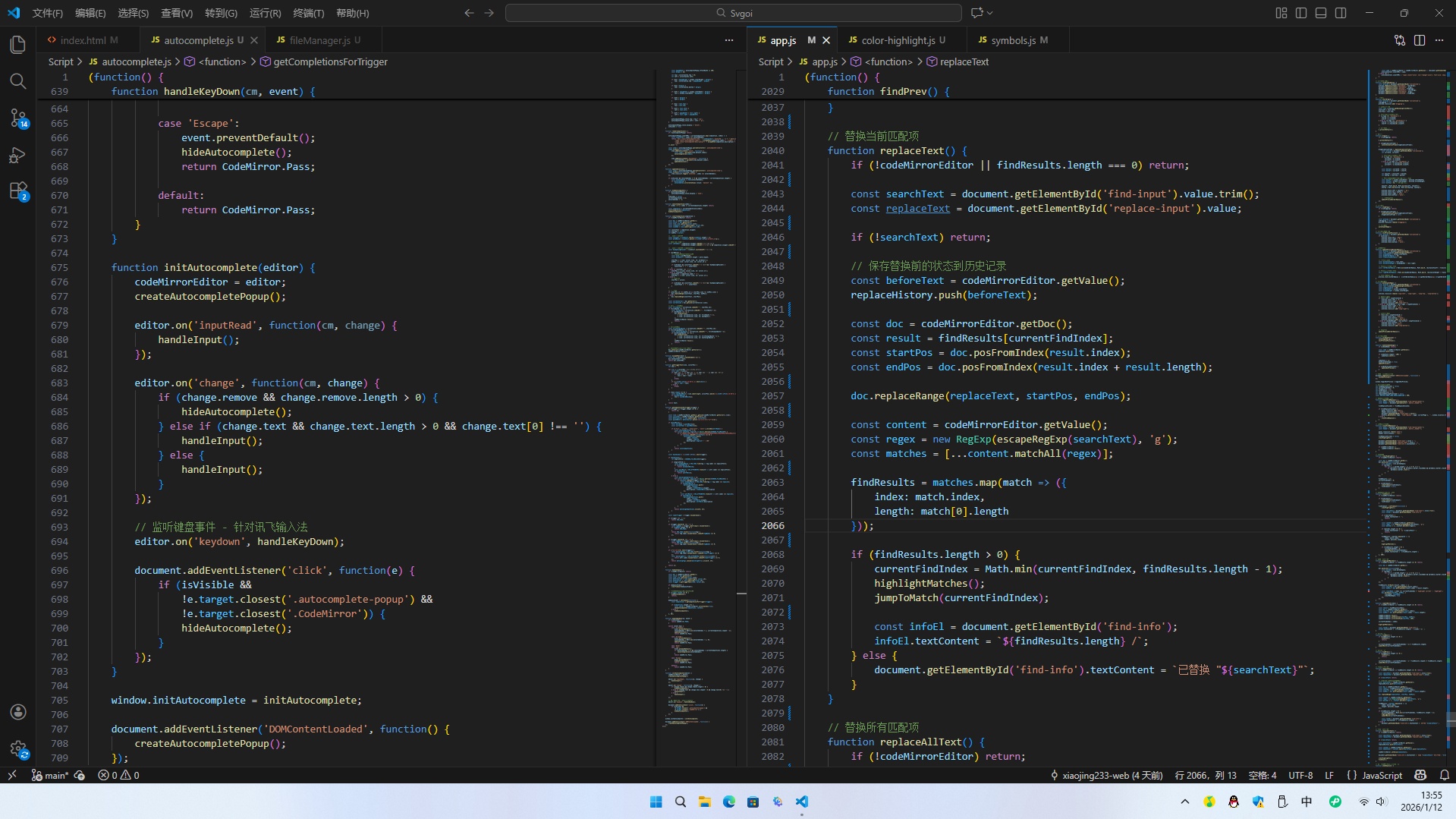Expand getCompletionsForTrigger breadcrumb in left editor
Viewport: 1456px width, 819px height.
click(x=330, y=62)
